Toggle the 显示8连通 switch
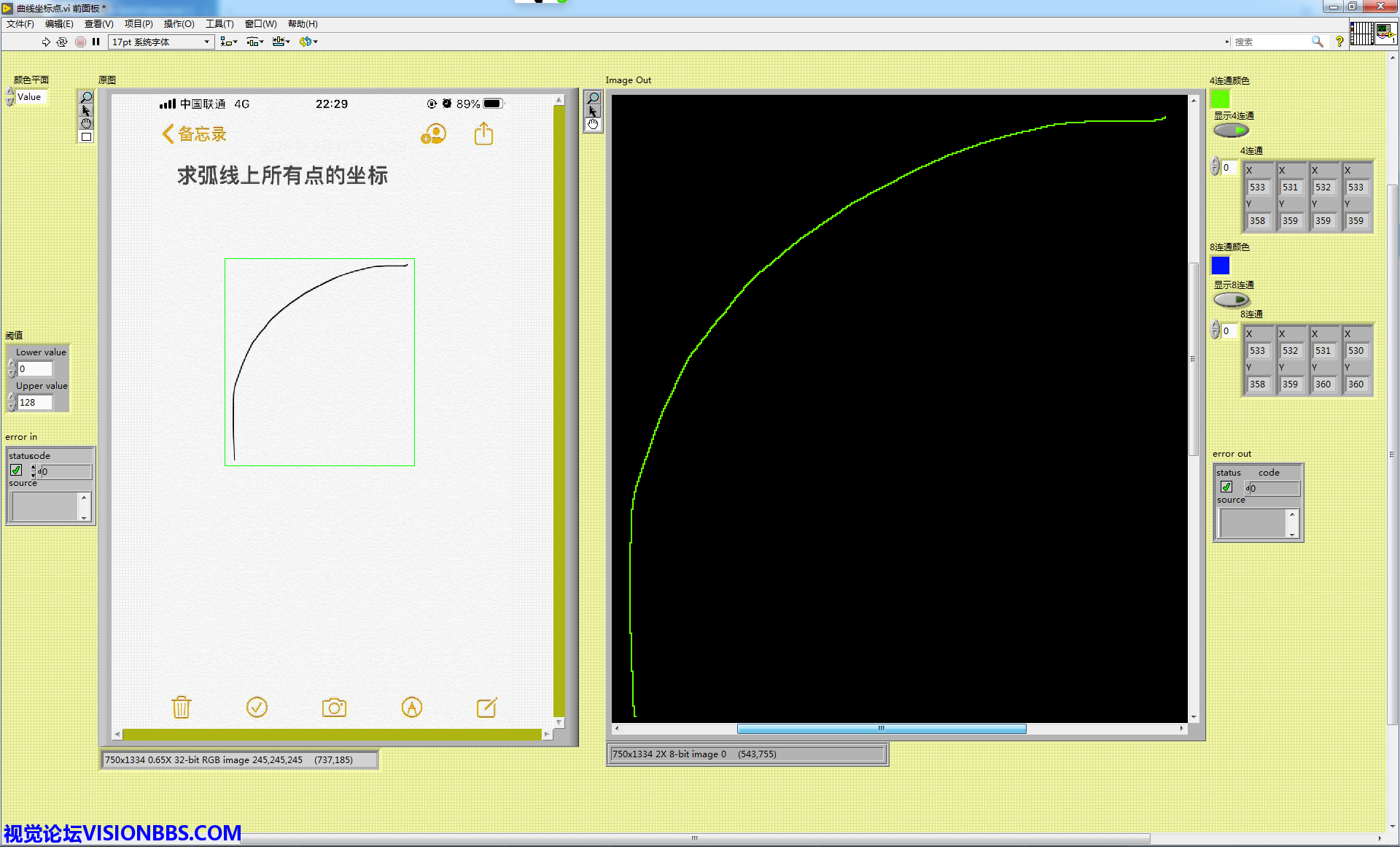 click(1231, 300)
